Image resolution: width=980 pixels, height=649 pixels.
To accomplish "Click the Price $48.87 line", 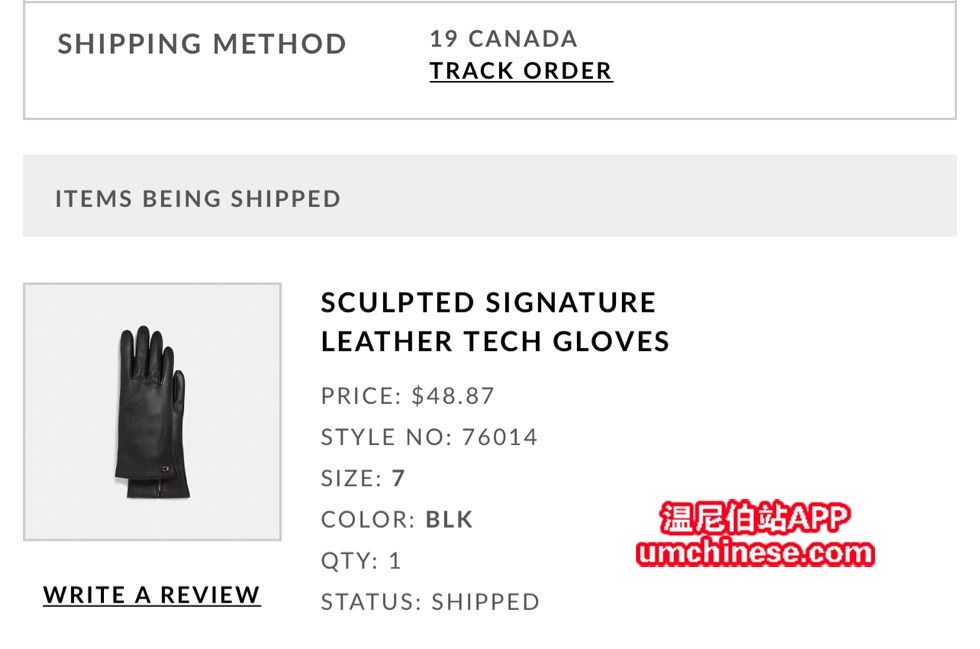I will (408, 396).
